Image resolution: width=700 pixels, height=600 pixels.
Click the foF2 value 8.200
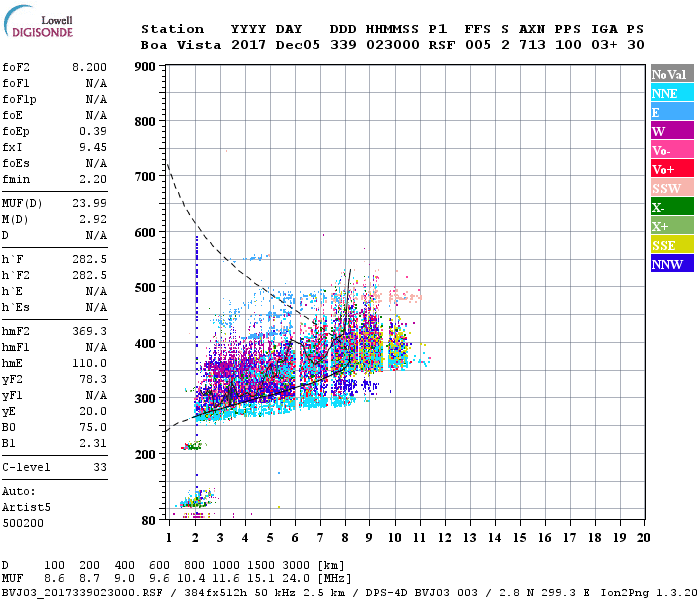click(89, 67)
